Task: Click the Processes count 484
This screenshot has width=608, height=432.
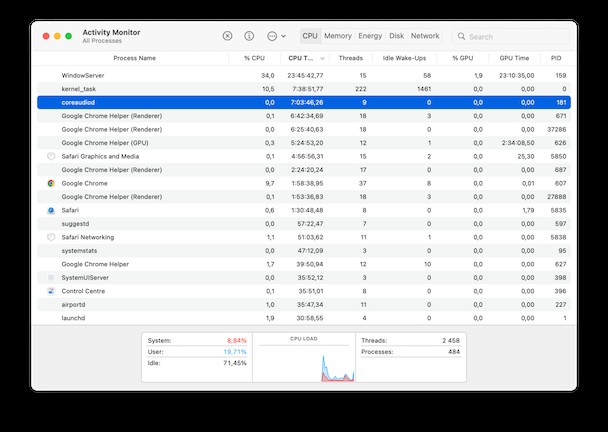Action: (x=454, y=352)
